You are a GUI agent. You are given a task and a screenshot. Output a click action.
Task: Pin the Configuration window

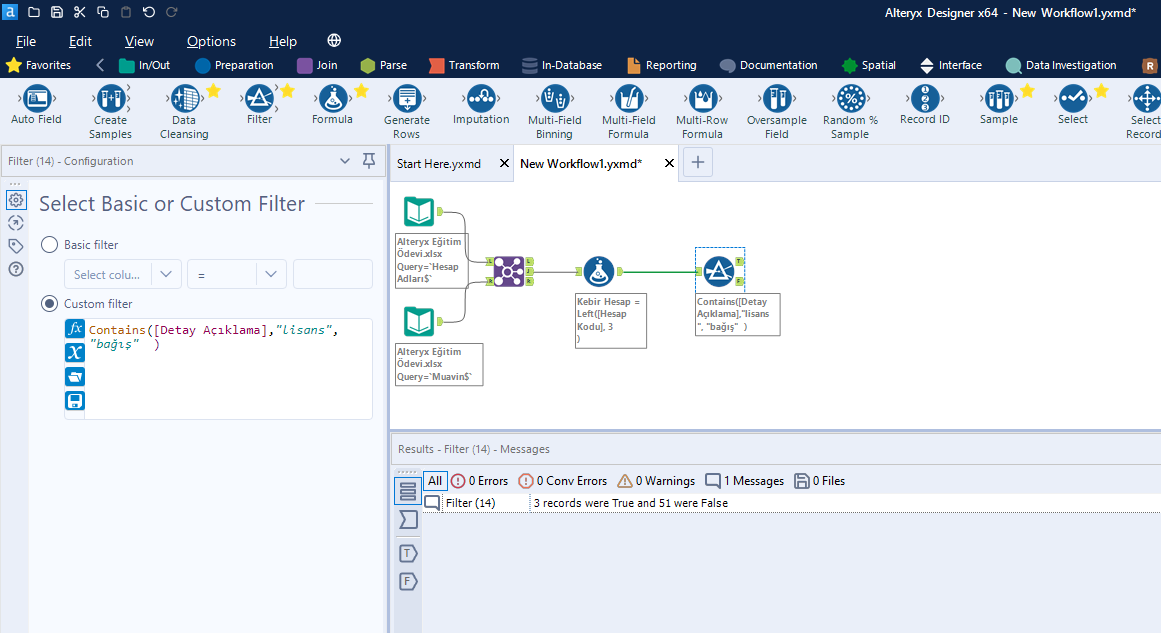[369, 161]
